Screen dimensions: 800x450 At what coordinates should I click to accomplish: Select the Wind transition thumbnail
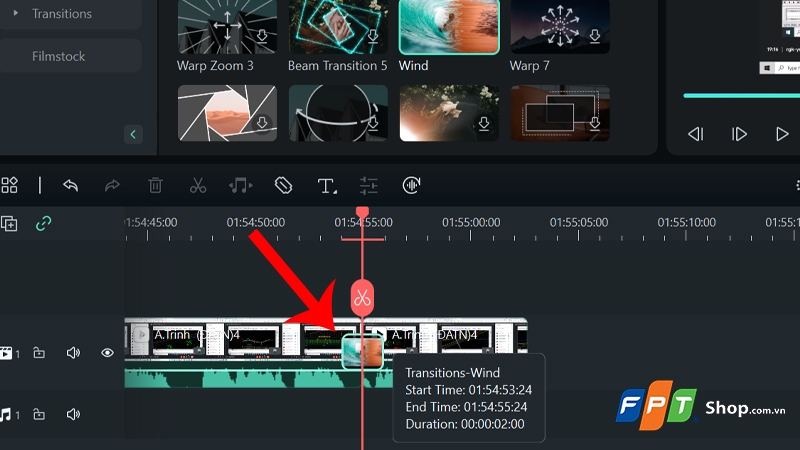point(449,27)
